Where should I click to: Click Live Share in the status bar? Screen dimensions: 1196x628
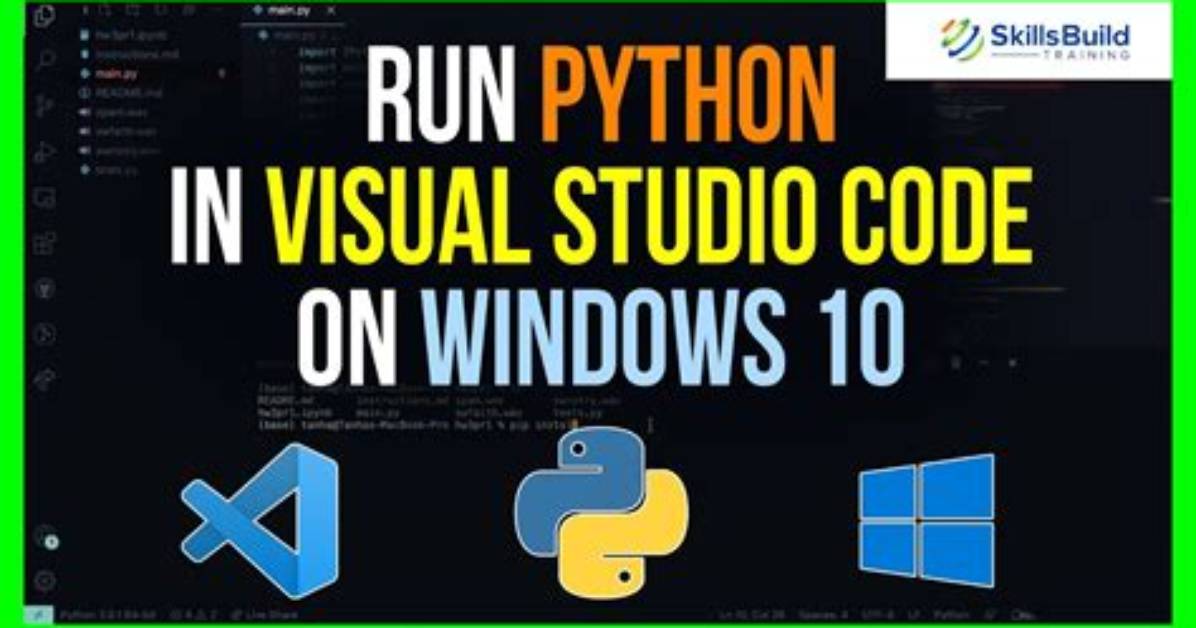point(264,614)
